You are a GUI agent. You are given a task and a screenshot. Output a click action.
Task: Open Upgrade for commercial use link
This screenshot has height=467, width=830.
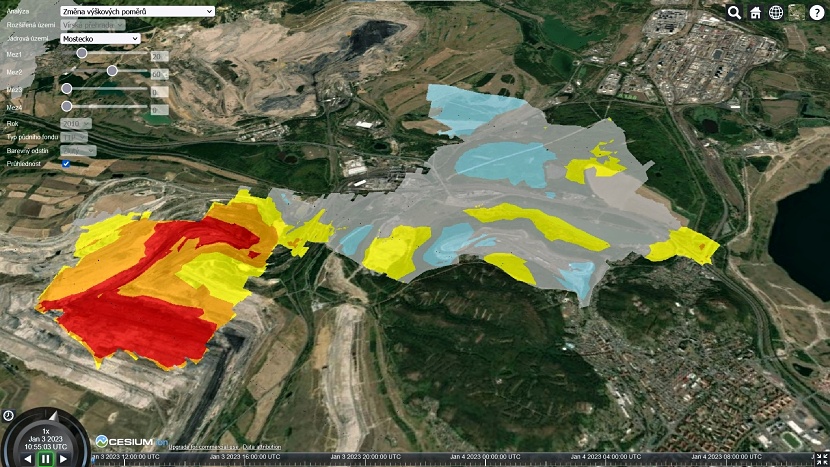204,447
